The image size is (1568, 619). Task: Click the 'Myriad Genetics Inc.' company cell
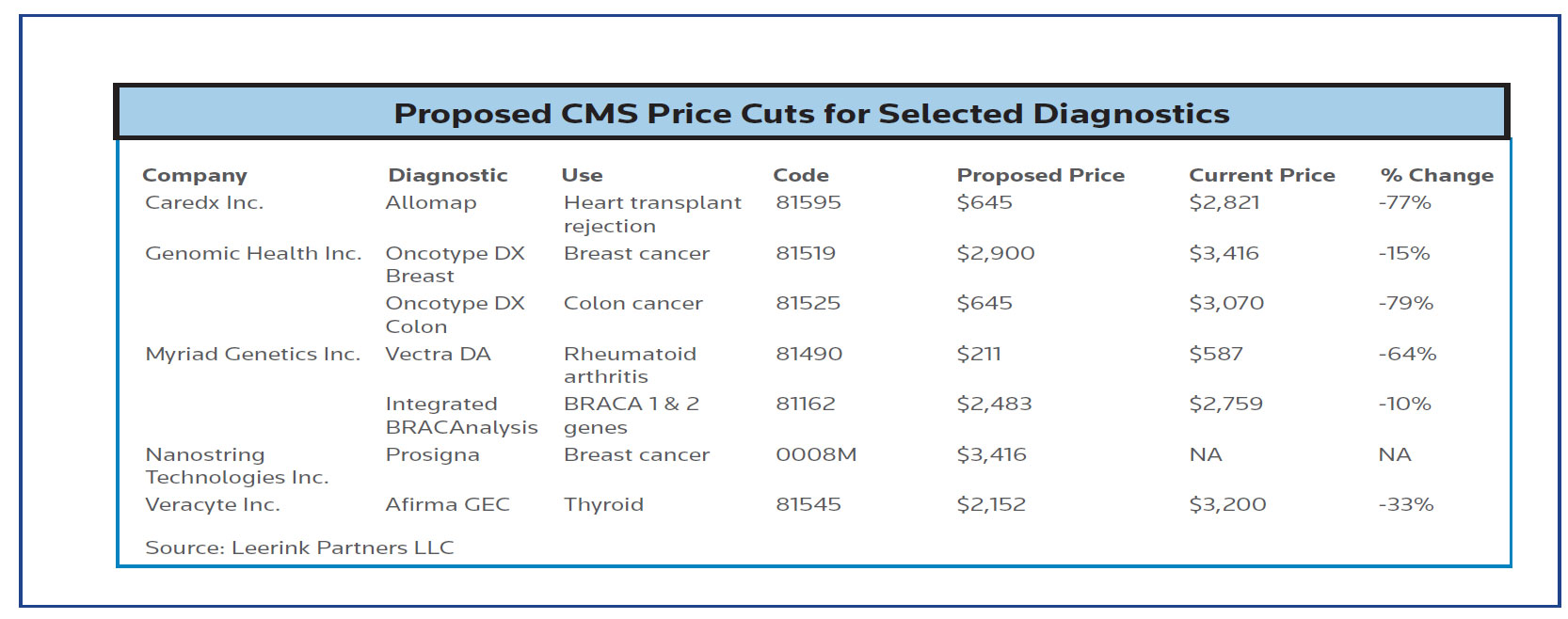(252, 354)
